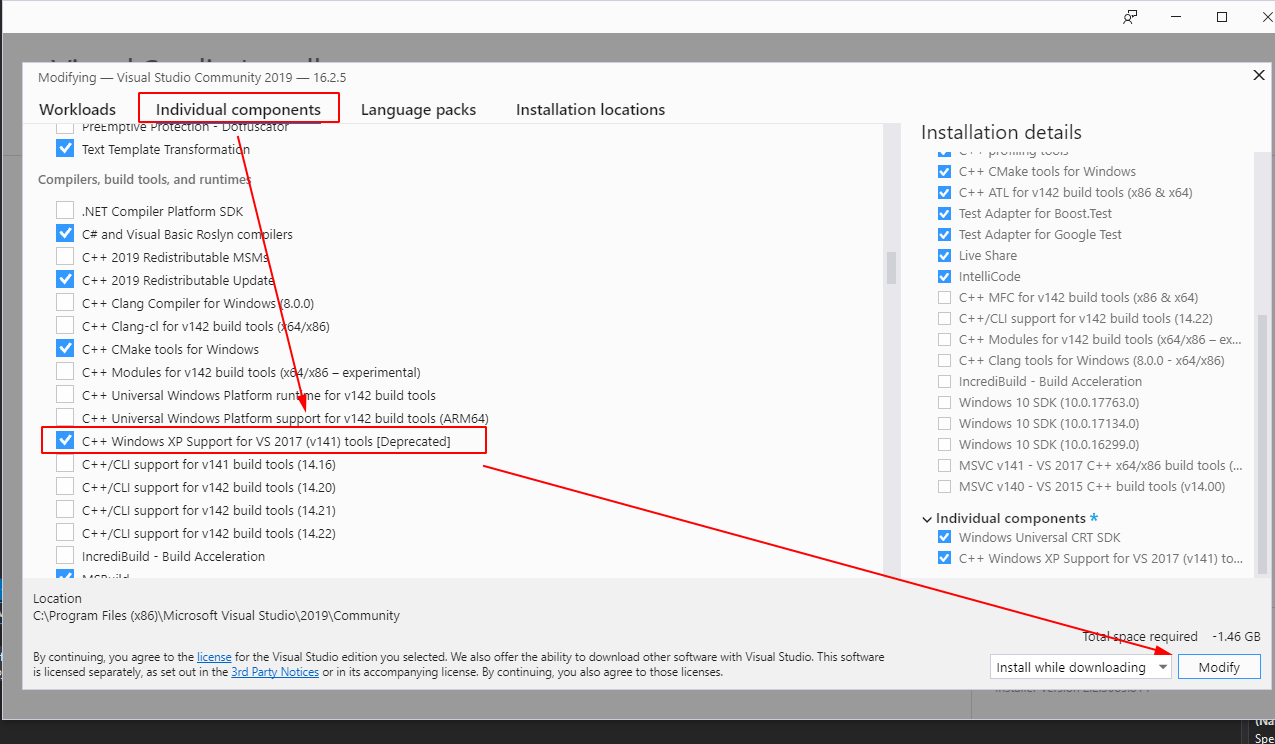The width and height of the screenshot is (1275, 744).
Task: Open the Language packs tab
Action: pos(418,109)
